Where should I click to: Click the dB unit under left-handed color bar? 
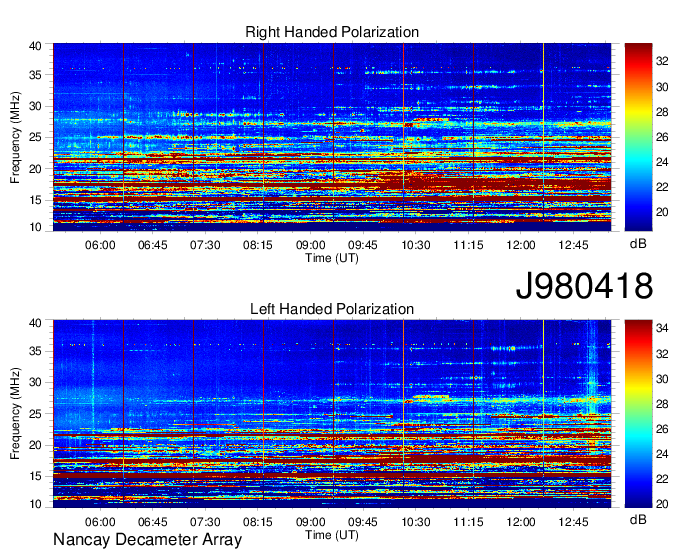pos(638,519)
